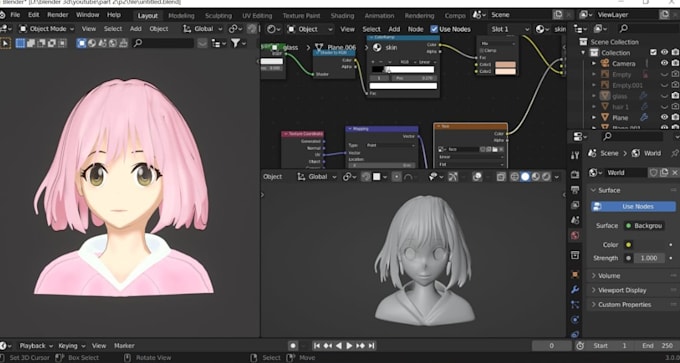This screenshot has height=363, width=680.
Task: Adjust the world Strength 1.000 field
Action: (x=649, y=258)
